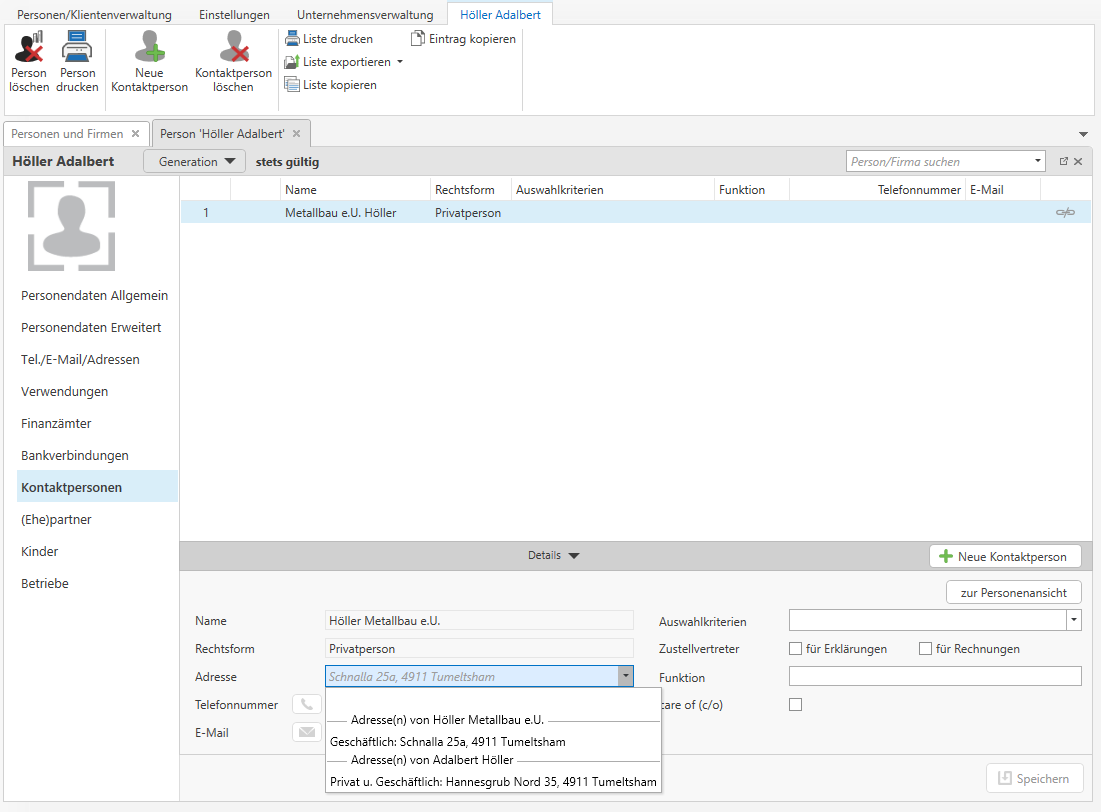Open the Generation dropdown
Image resolution: width=1101 pixels, height=812 pixels.
pos(195,161)
